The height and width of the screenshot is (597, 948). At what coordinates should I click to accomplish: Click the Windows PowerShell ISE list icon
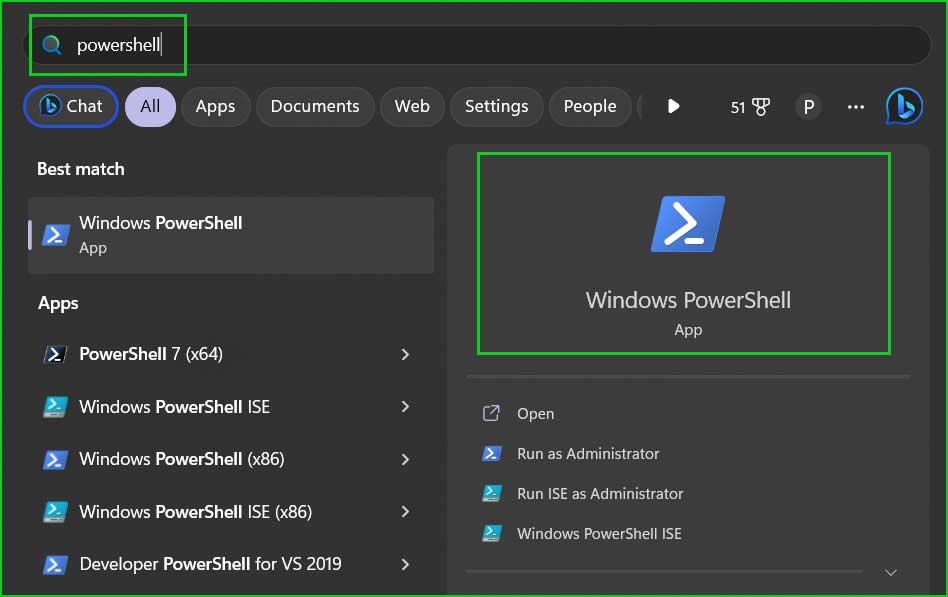pyautogui.click(x=55, y=406)
